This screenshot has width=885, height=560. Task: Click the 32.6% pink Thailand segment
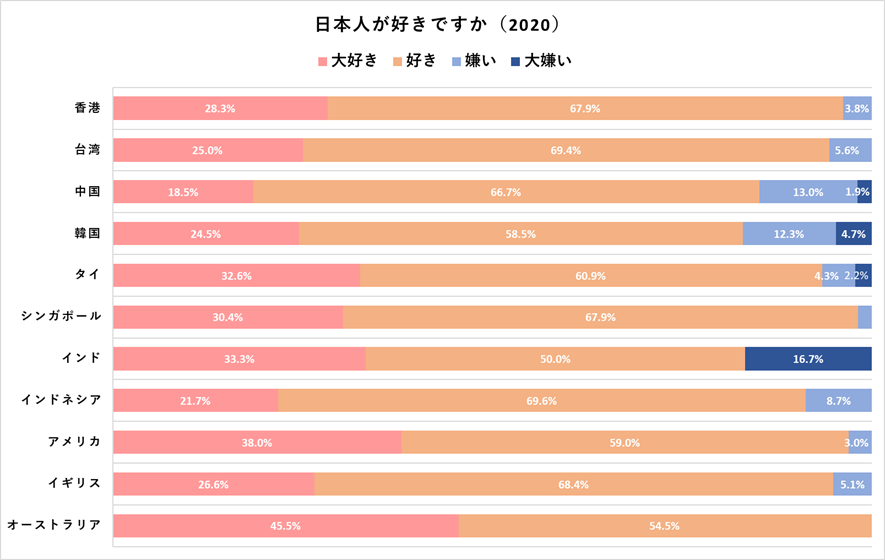236,276
